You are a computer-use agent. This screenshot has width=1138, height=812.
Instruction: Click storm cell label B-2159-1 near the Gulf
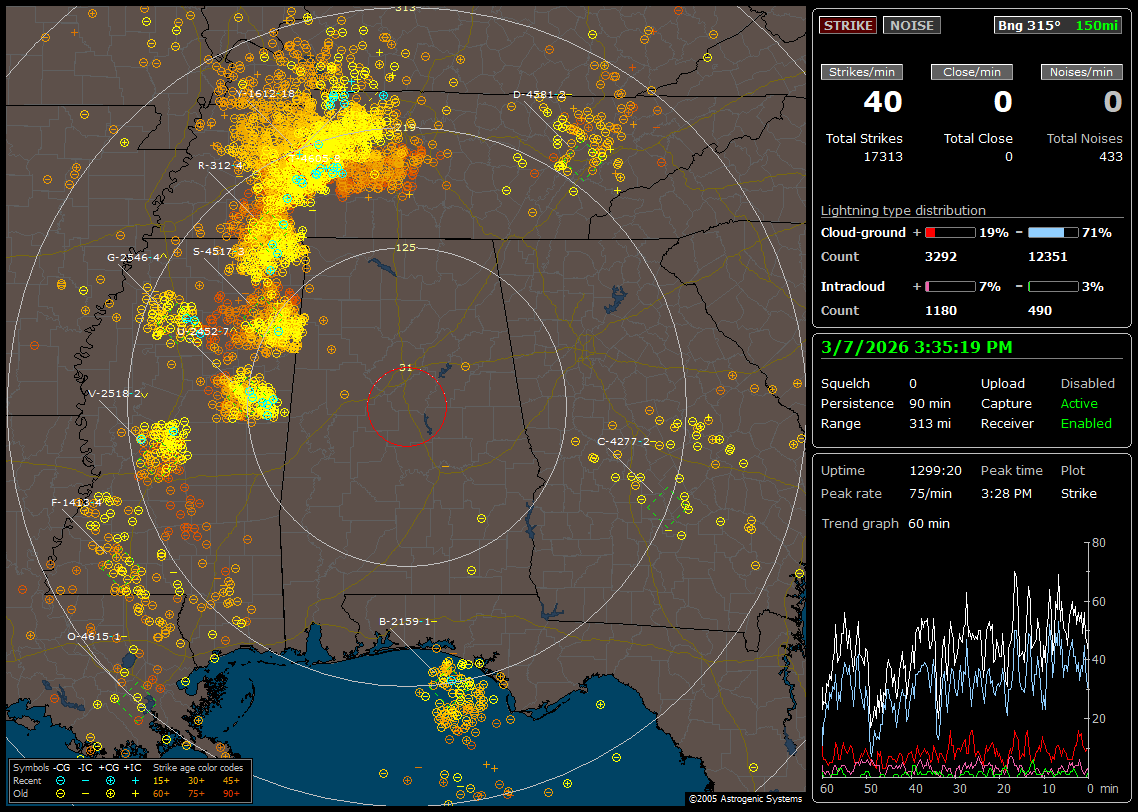(407, 621)
